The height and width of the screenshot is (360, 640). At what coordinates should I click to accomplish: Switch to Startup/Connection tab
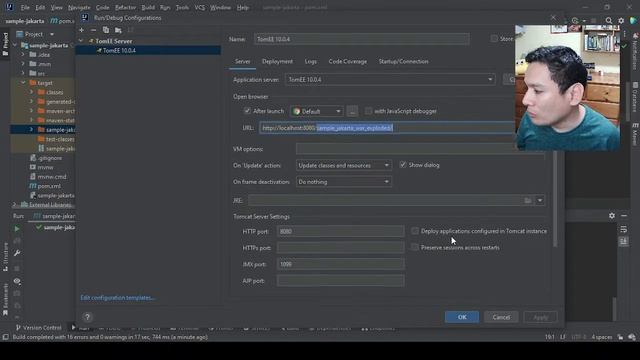[x=403, y=61]
